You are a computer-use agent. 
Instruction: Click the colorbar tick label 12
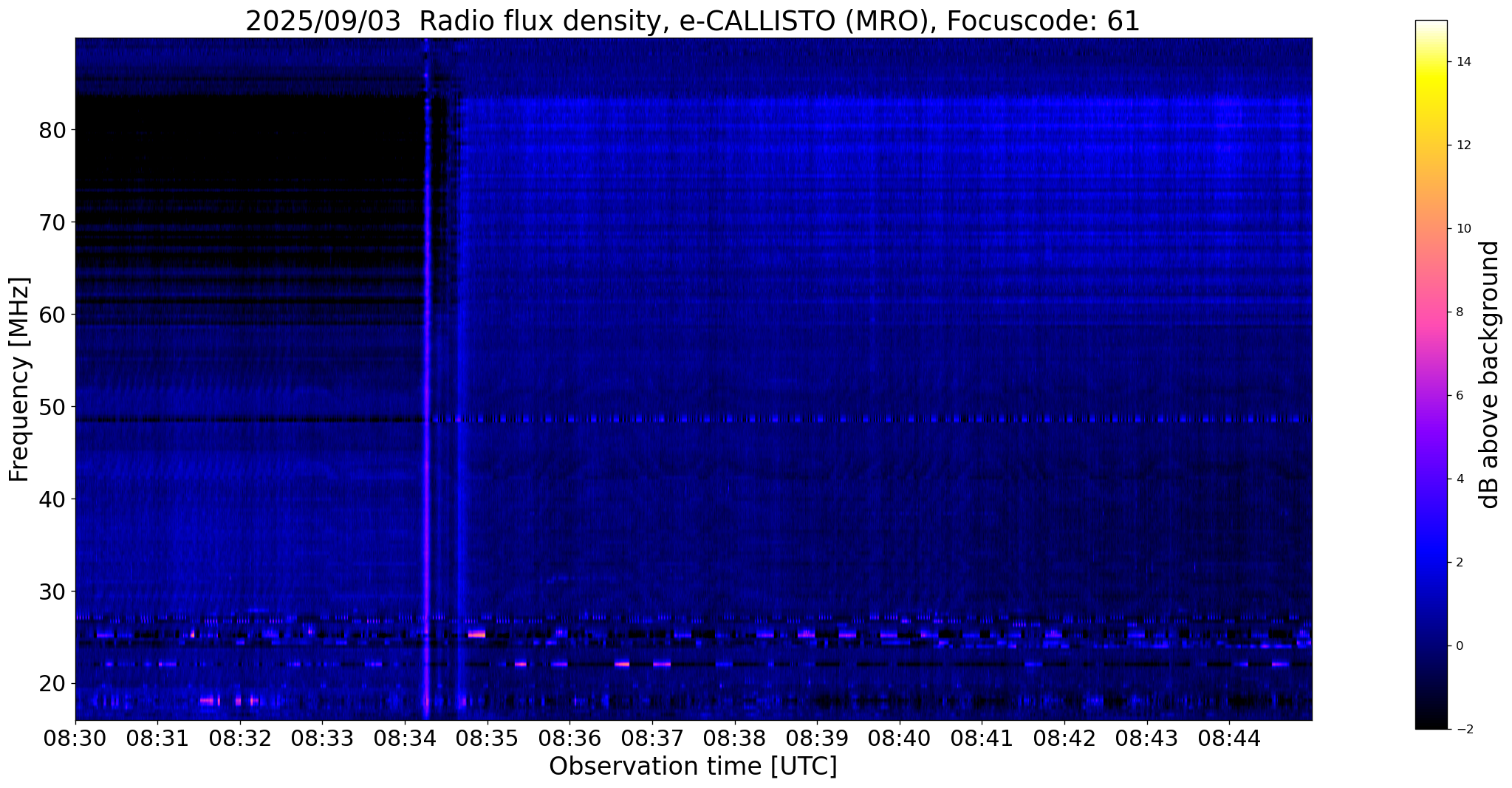(x=1463, y=145)
